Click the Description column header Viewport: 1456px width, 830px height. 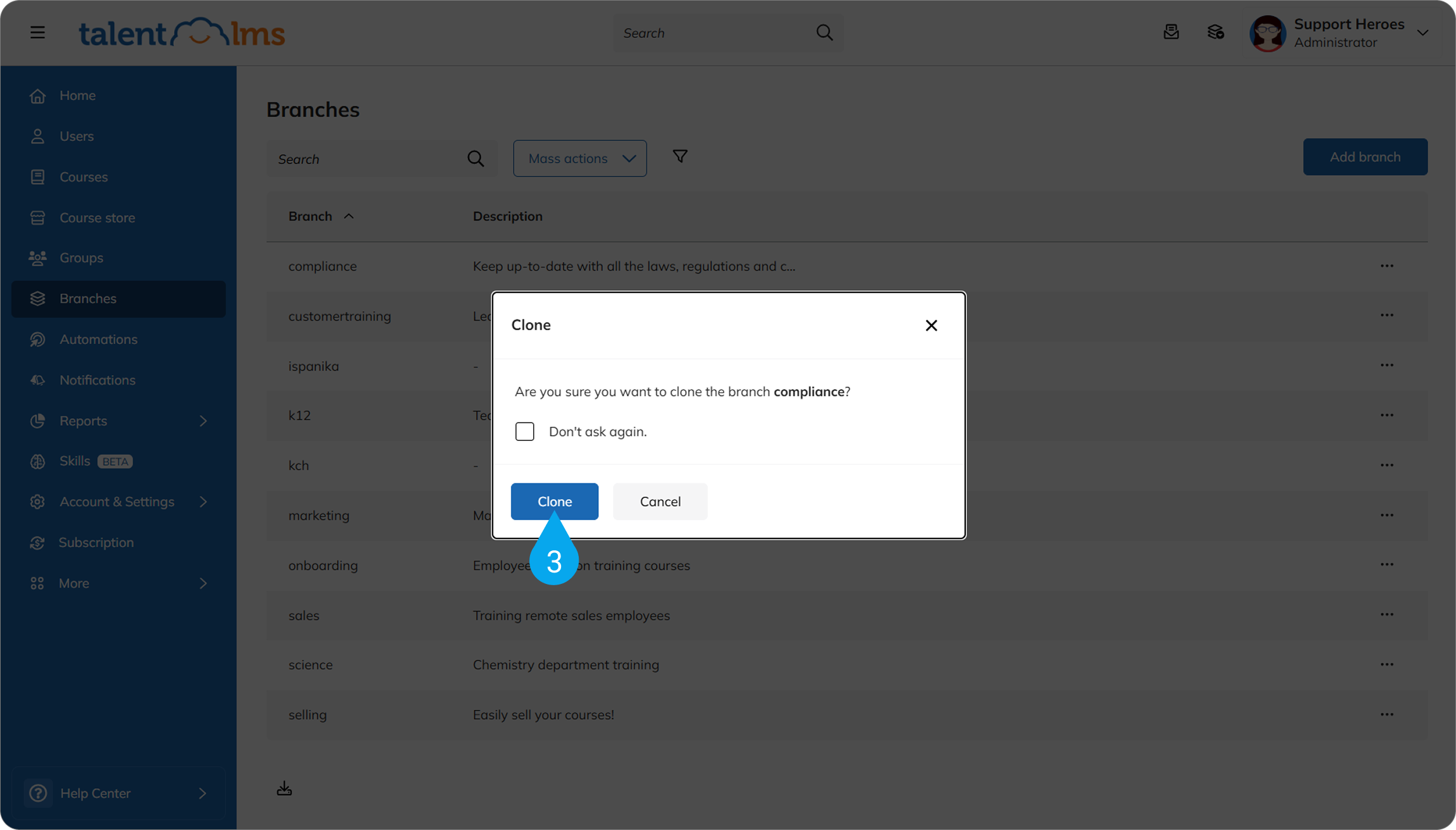(x=507, y=216)
